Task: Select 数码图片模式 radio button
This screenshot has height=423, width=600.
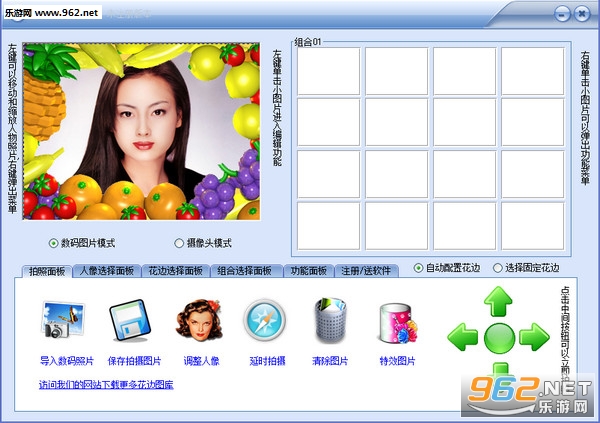Action: pyautogui.click(x=53, y=243)
